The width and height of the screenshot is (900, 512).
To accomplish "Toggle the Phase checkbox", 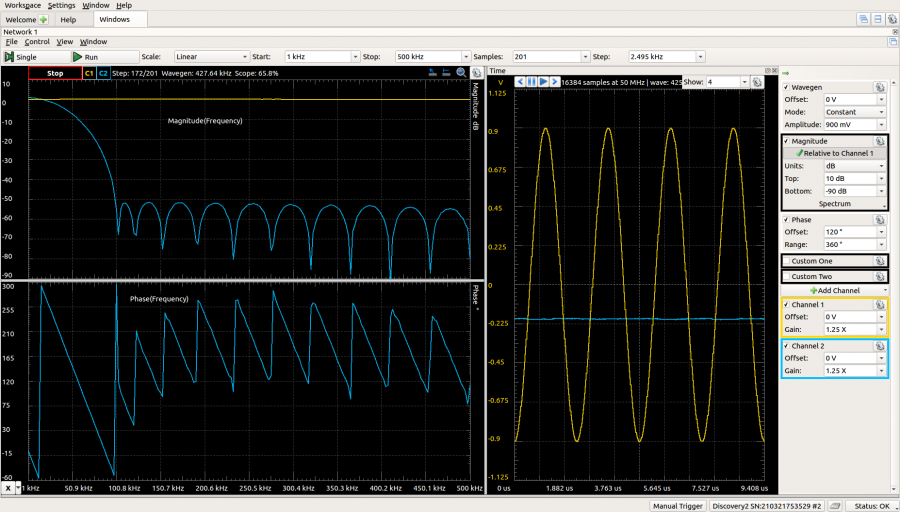I will tap(786, 220).
